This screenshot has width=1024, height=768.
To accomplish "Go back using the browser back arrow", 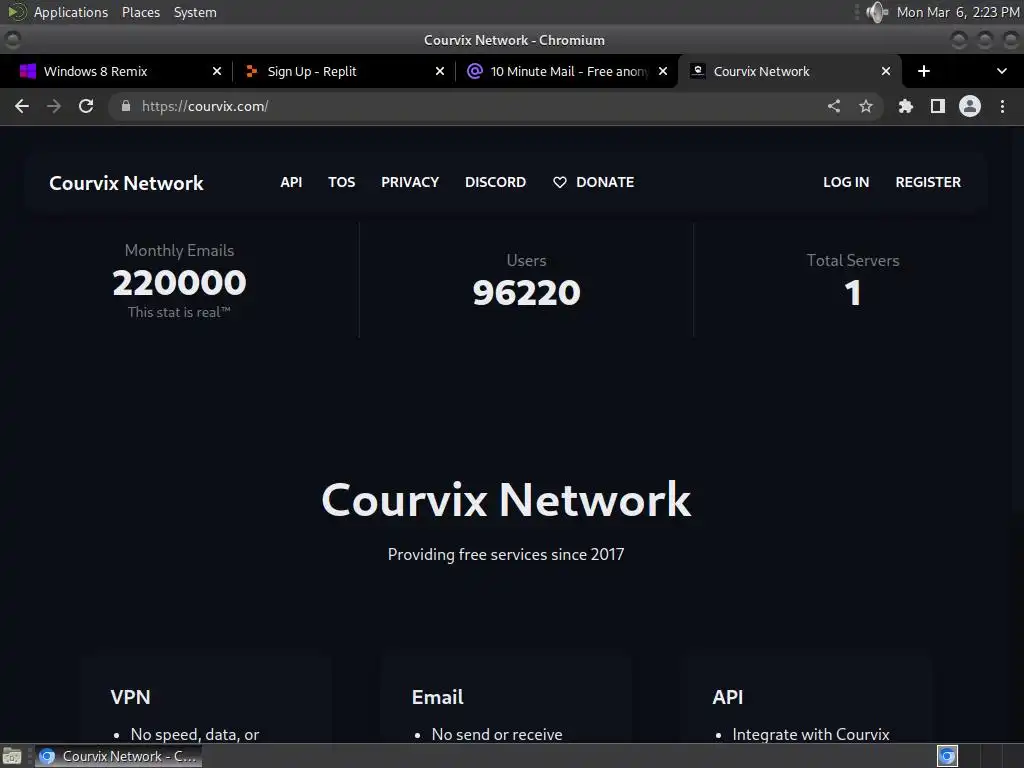I will pyautogui.click(x=22, y=106).
